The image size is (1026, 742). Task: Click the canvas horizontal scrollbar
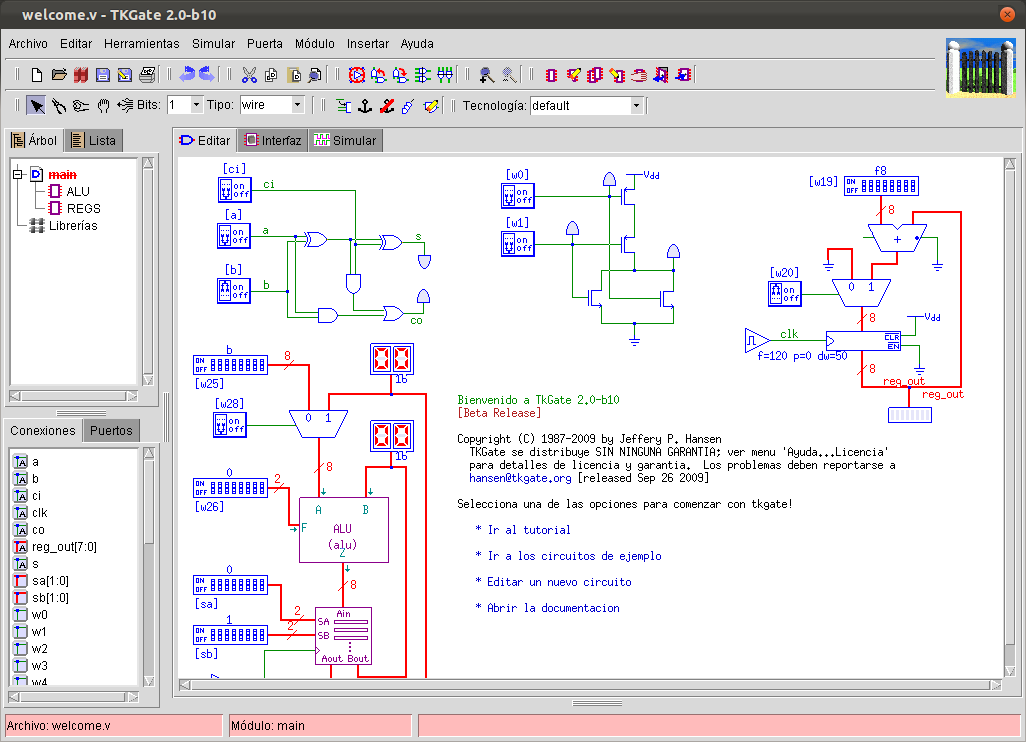[x=591, y=685]
